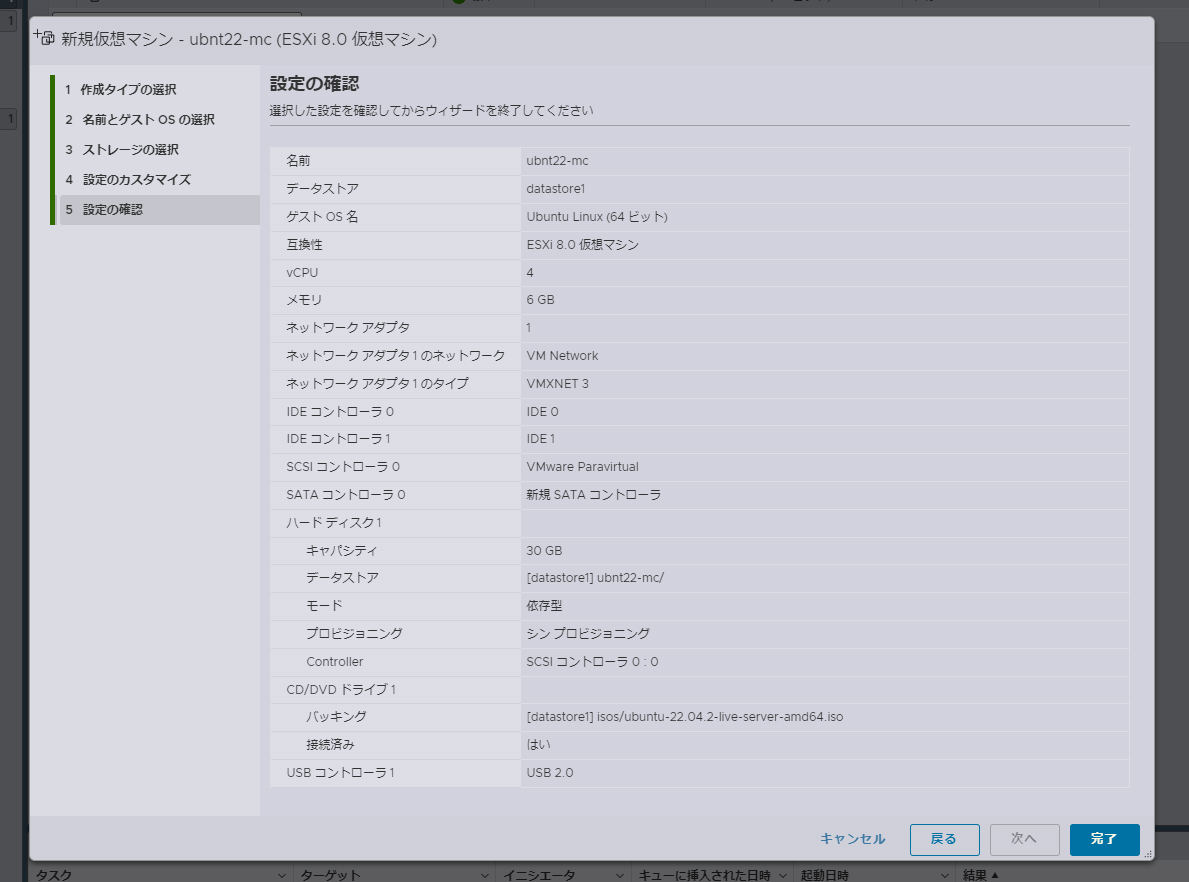Viewport: 1189px width, 882px height.
Task: Click the dialog resize grip icon
Action: (1148, 854)
